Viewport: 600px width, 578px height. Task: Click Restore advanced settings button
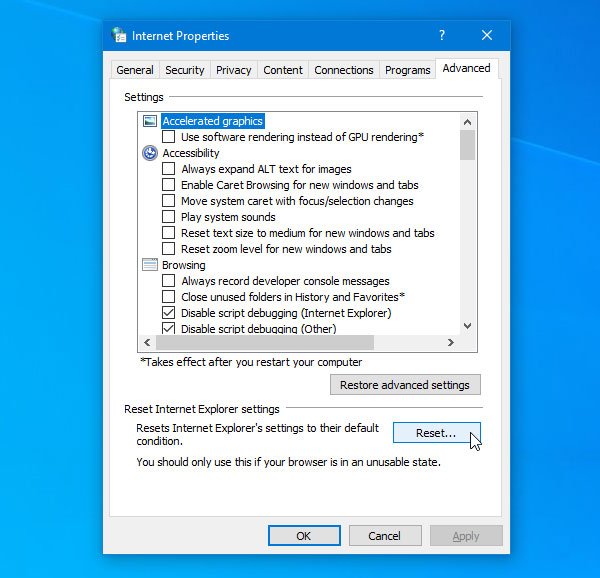pyautogui.click(x=405, y=384)
